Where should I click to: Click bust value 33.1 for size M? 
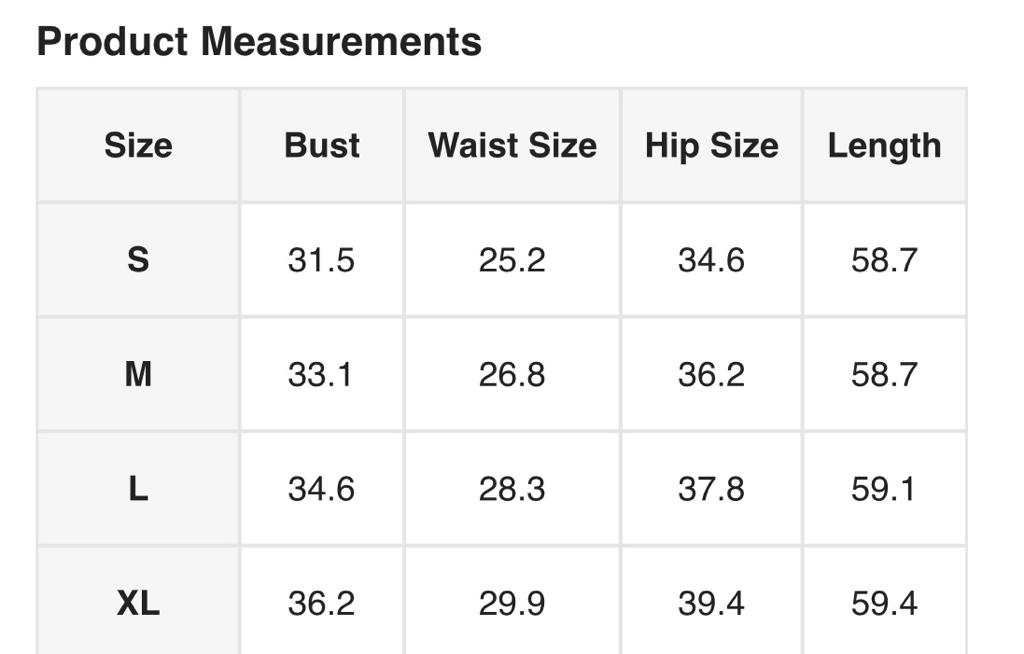321,375
